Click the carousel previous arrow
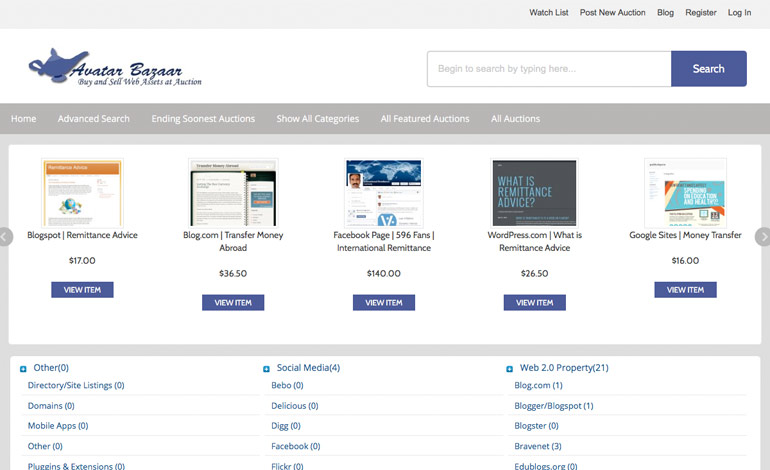 coord(4,237)
